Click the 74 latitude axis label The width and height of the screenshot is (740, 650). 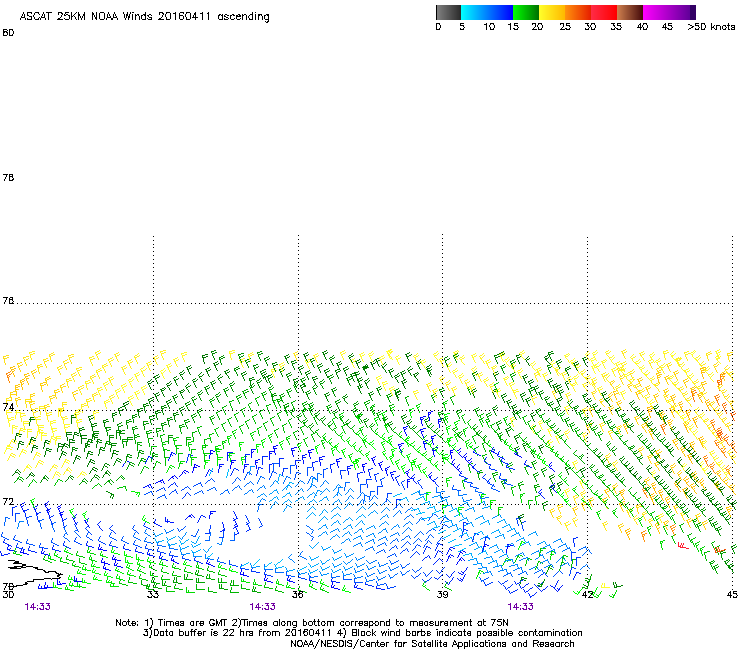[x=8, y=406]
